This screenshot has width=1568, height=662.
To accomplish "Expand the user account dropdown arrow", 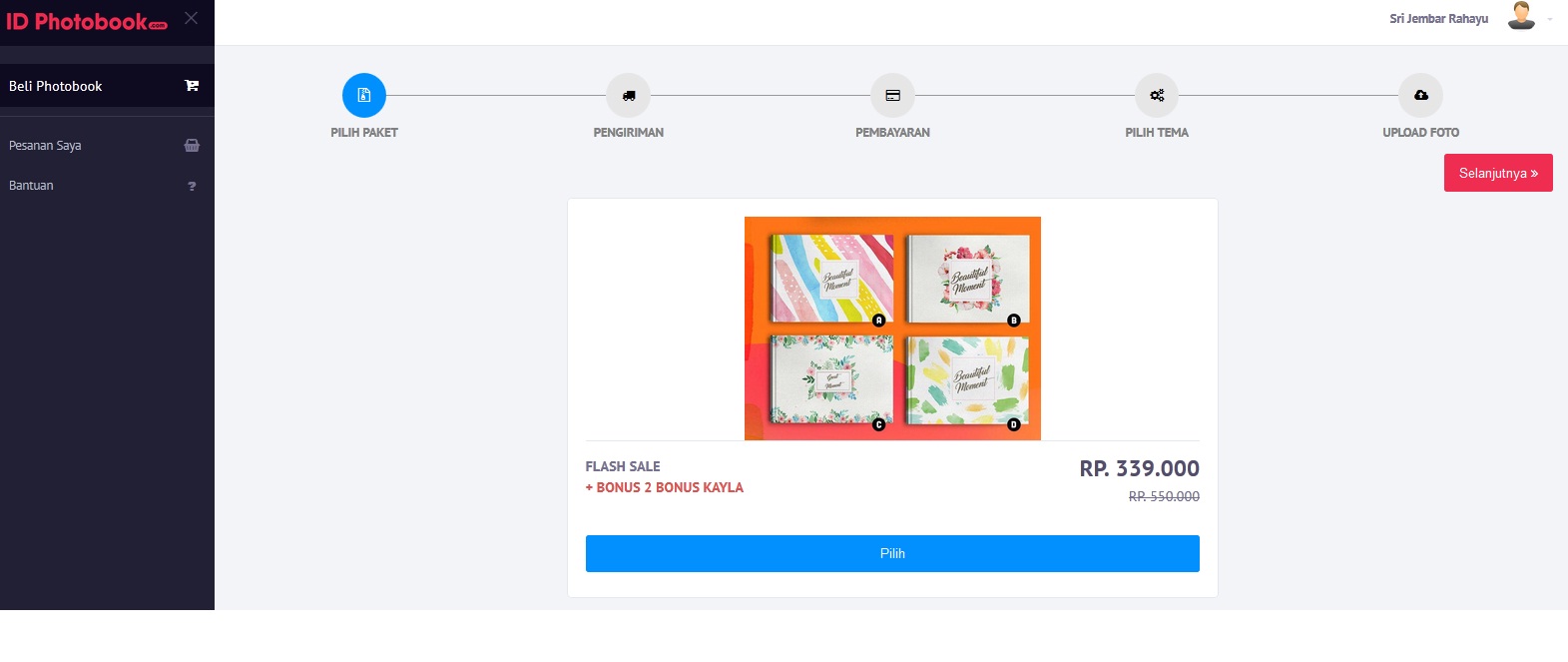I will tap(1550, 19).
